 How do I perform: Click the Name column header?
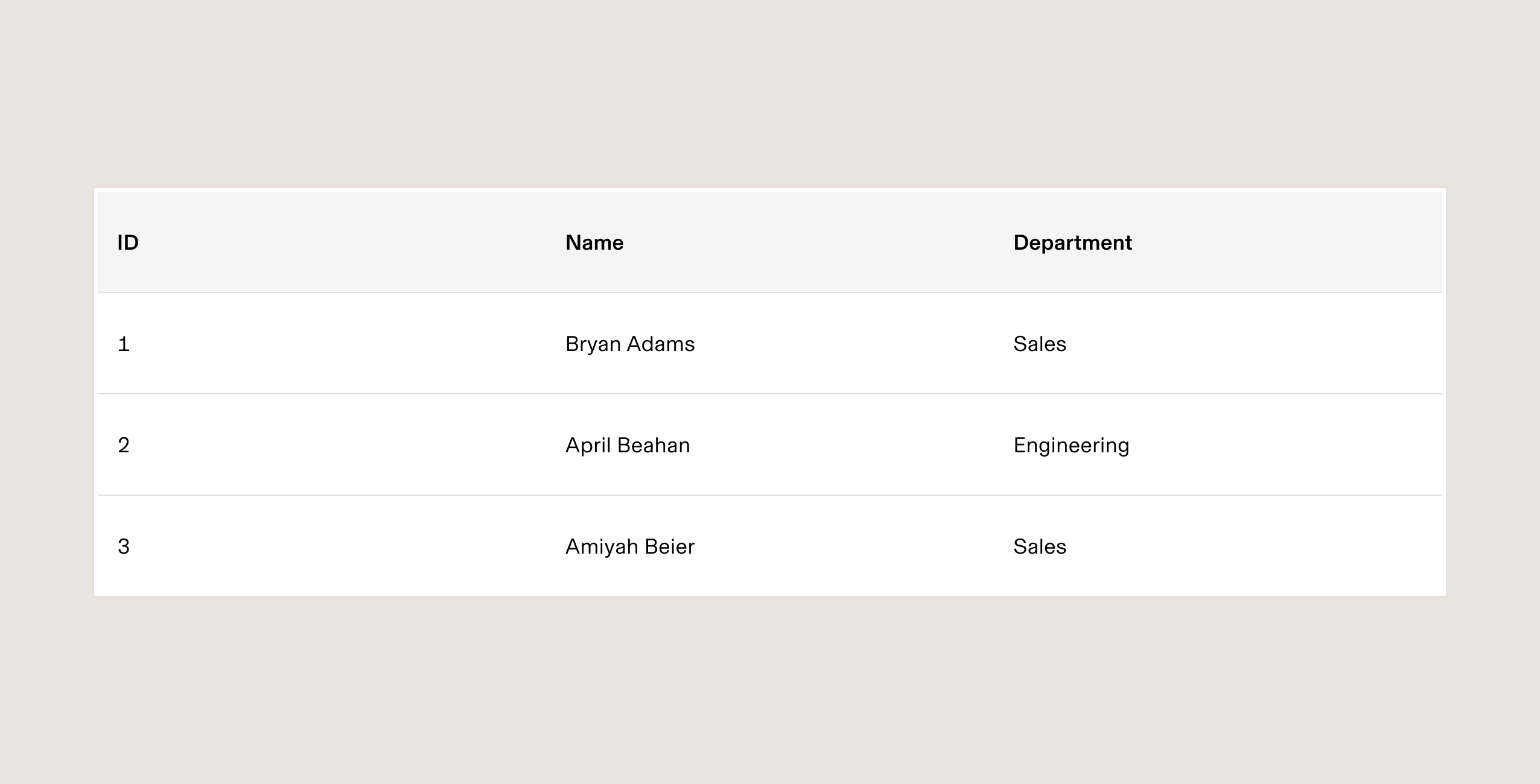[x=770, y=242]
